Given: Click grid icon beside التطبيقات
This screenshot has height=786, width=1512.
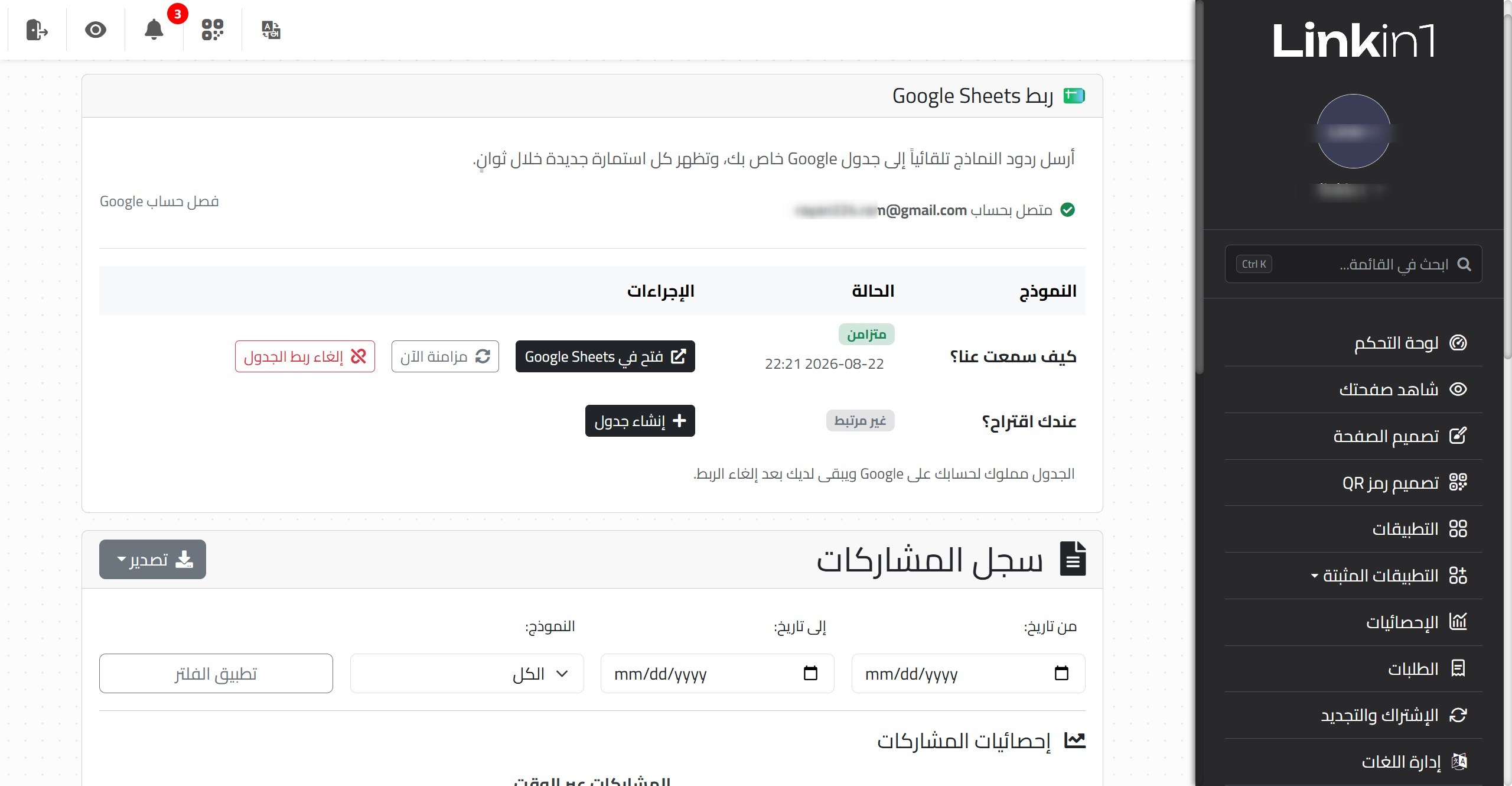Looking at the screenshot, I should [1458, 528].
